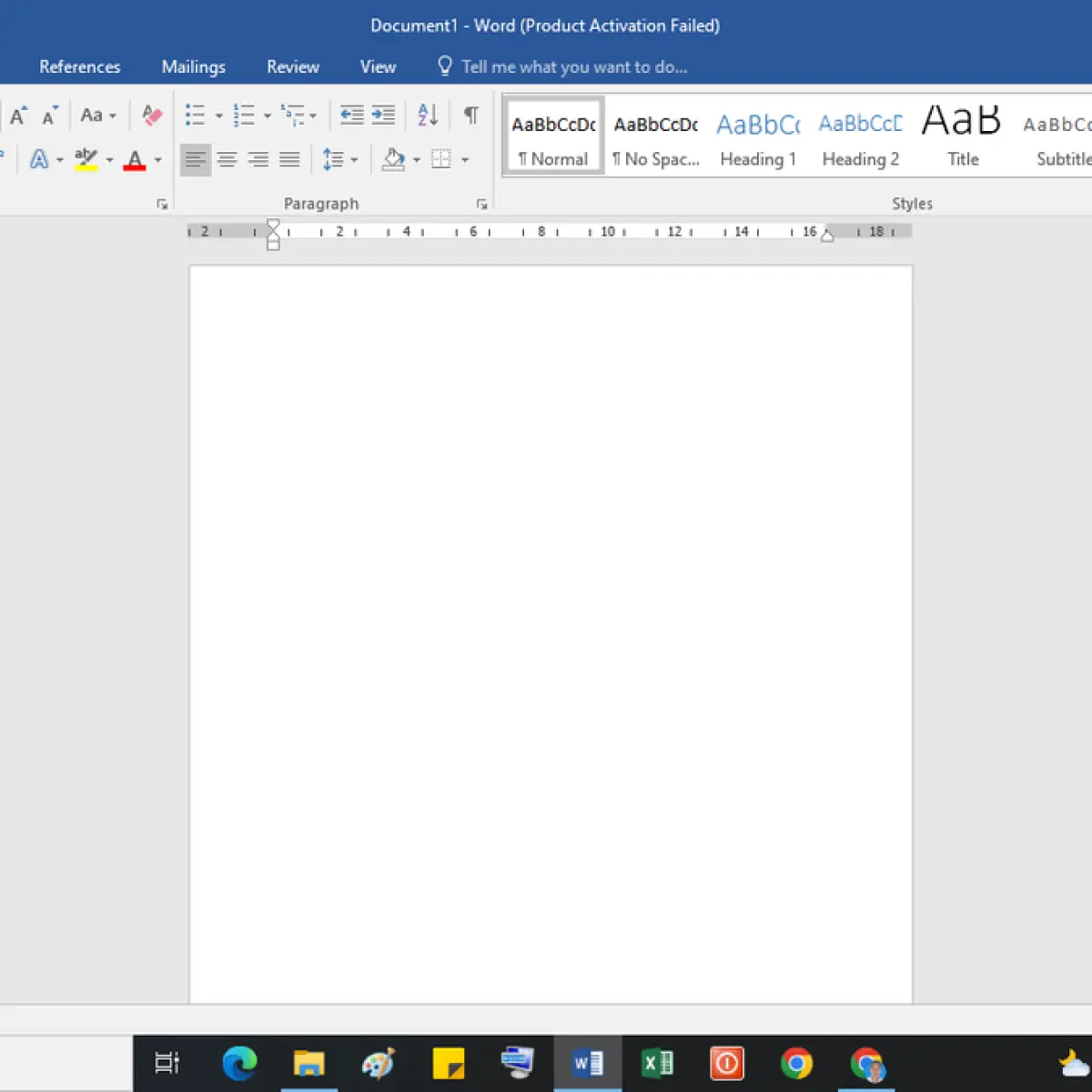Viewport: 1092px width, 1092px height.
Task: Open the Mailings tab
Action: click(x=193, y=66)
